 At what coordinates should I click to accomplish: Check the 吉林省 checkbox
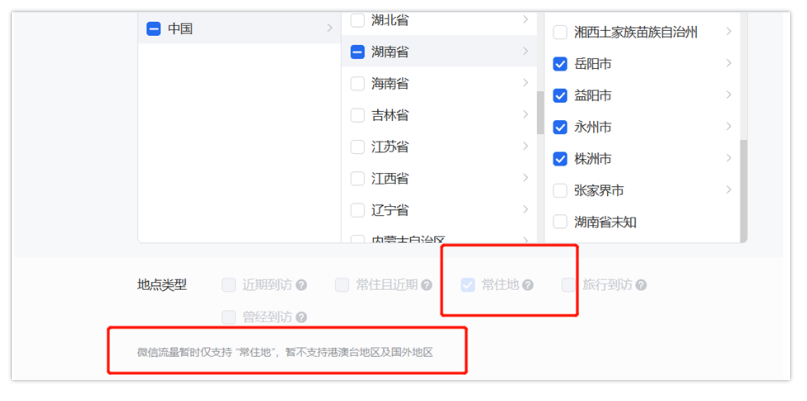click(x=358, y=115)
